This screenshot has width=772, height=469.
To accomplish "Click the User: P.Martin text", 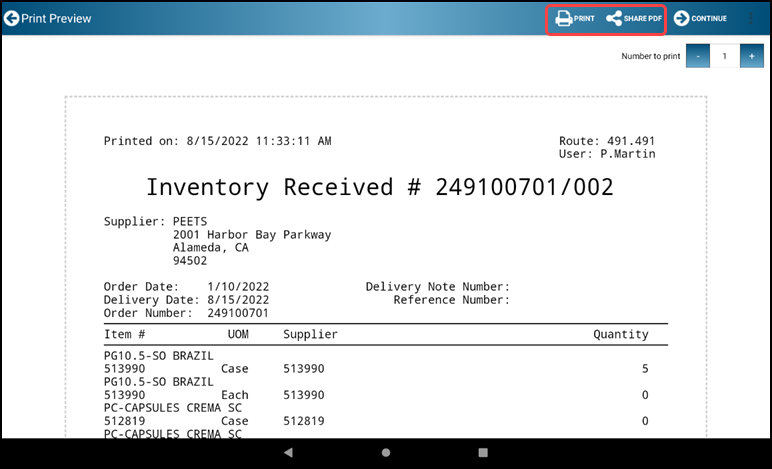I will point(607,154).
